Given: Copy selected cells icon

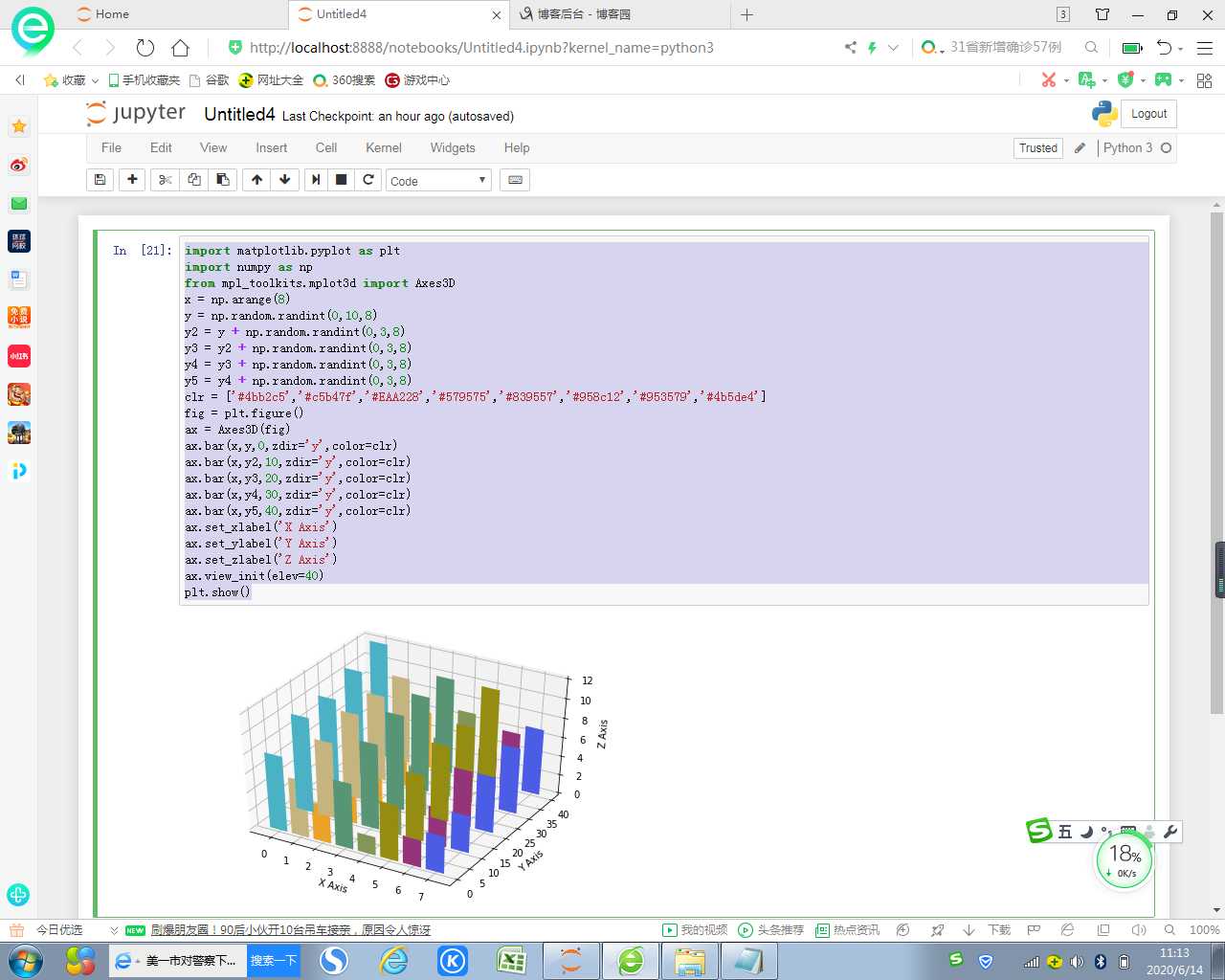Looking at the screenshot, I should [x=194, y=180].
